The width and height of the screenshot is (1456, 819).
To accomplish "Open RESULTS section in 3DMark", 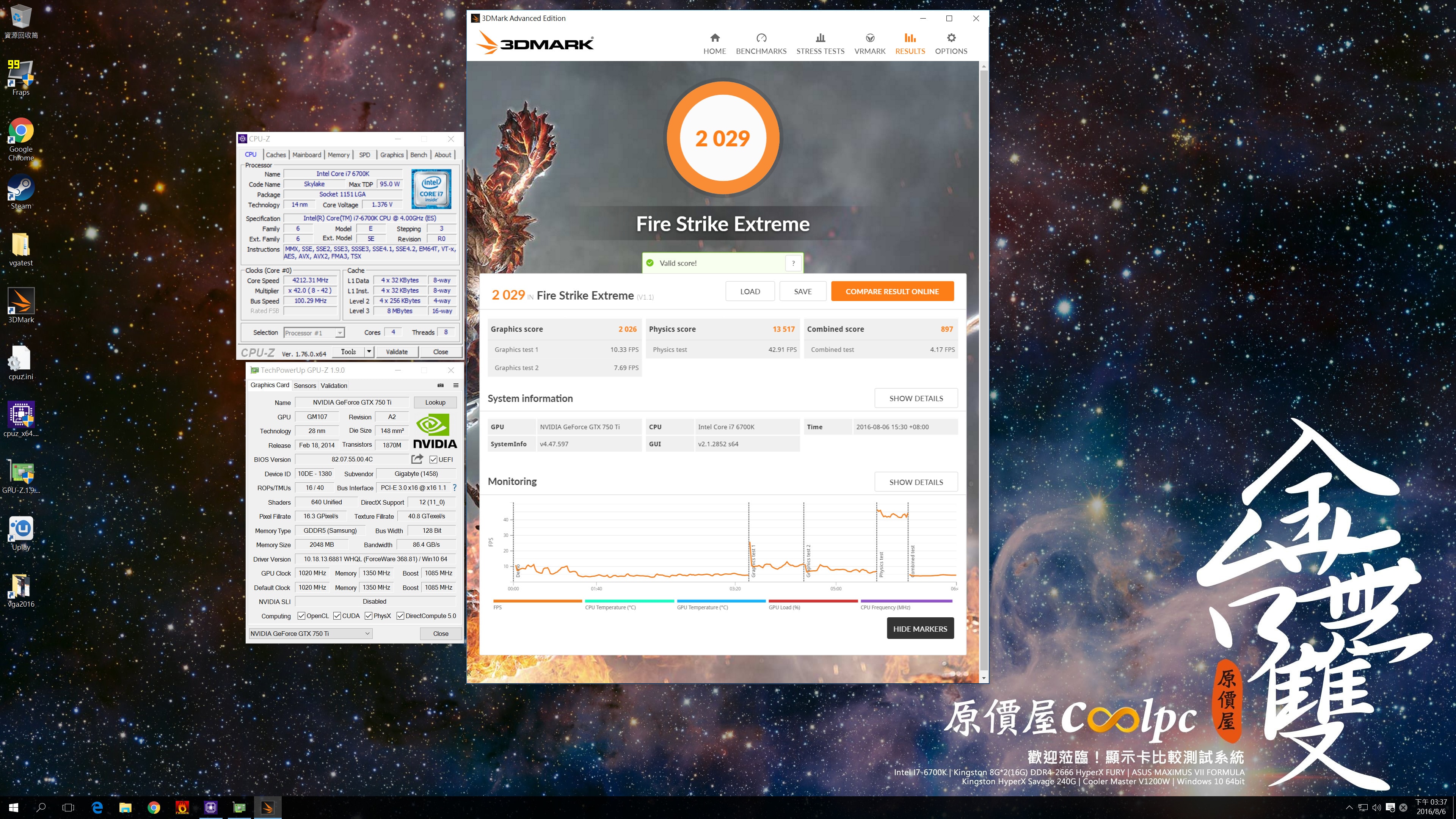I will [910, 44].
